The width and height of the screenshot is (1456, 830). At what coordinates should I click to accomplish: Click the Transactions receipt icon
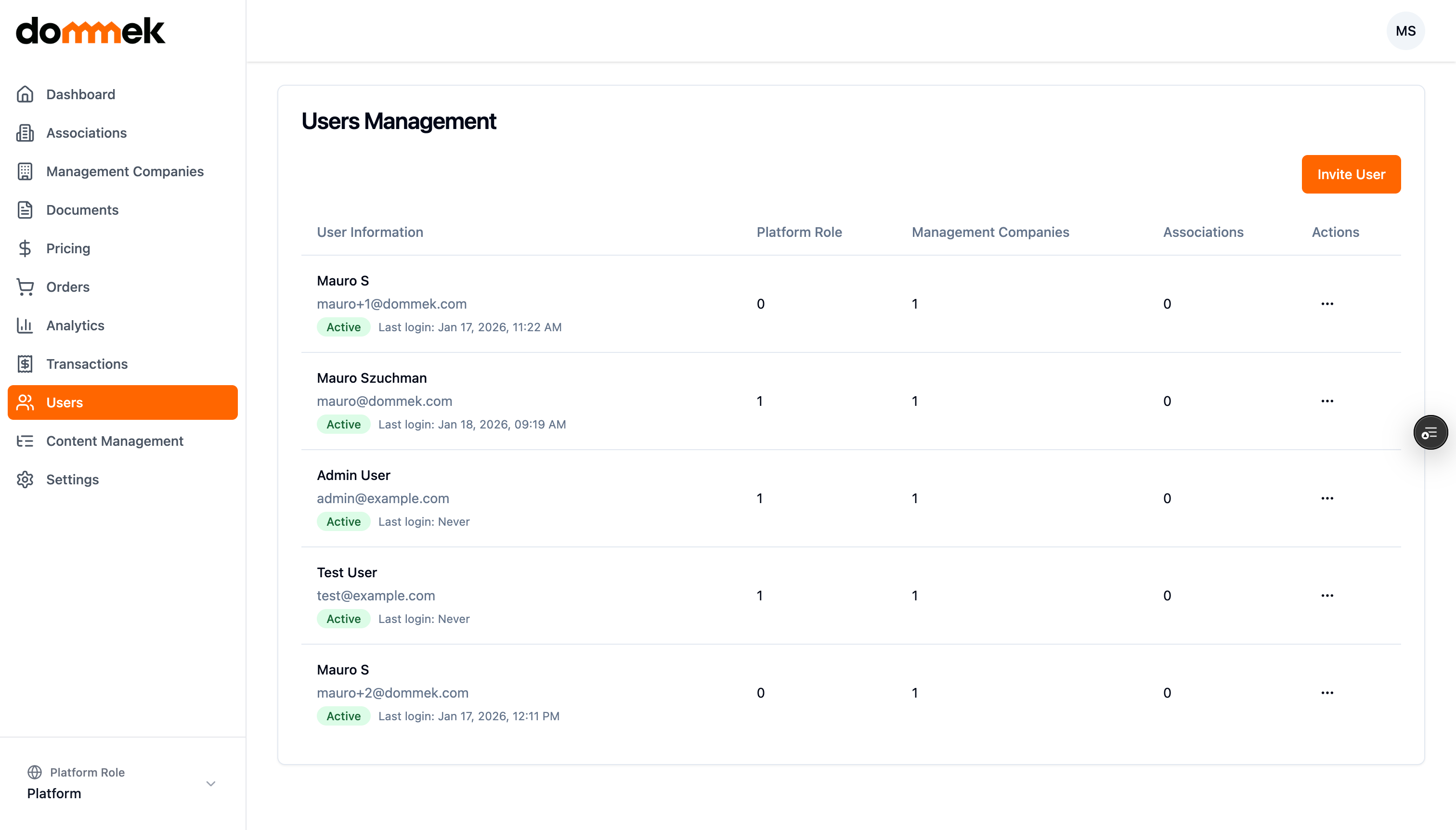pyautogui.click(x=25, y=363)
